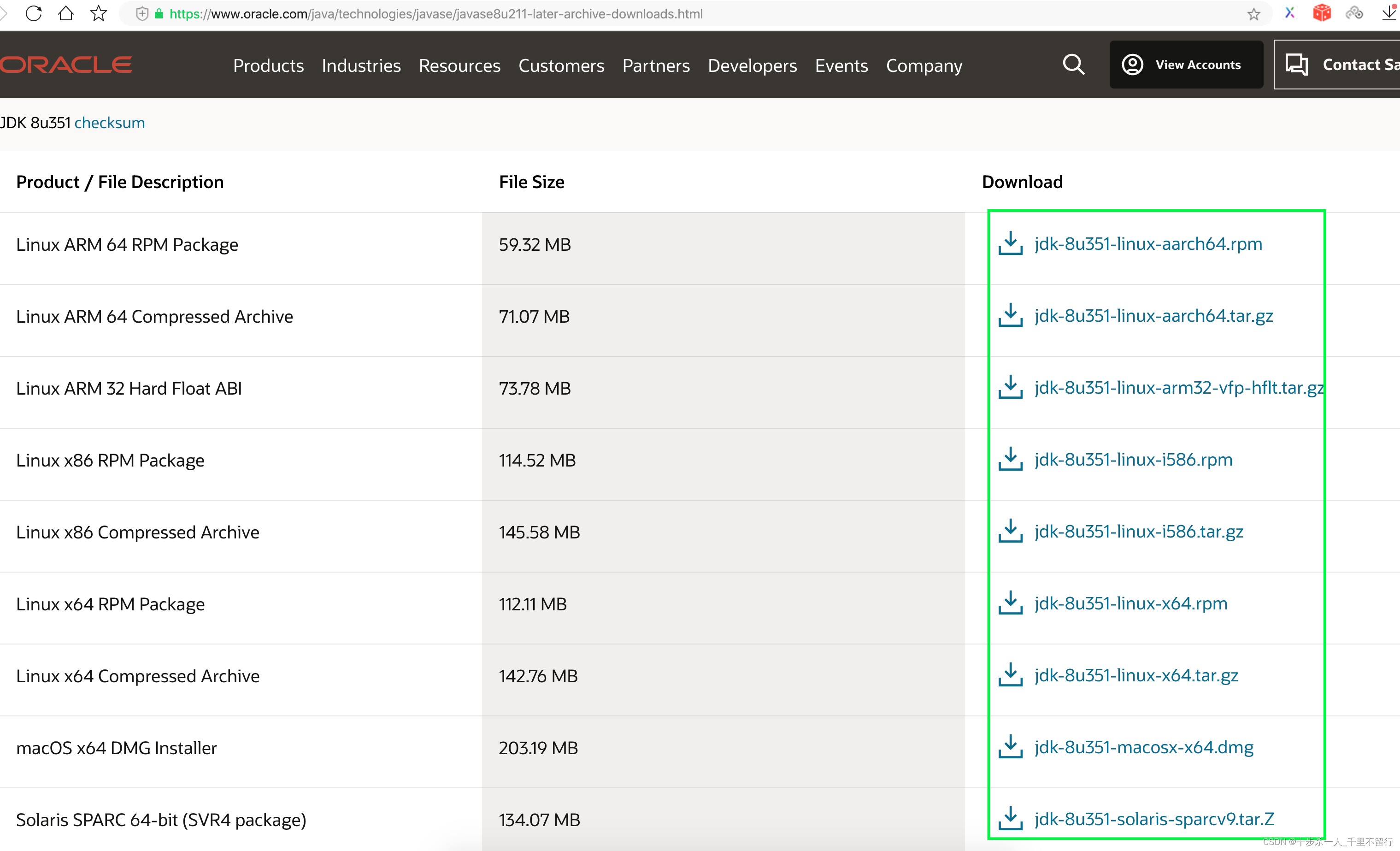
Task: Click the 134.07 MB file size cell
Action: point(724,819)
